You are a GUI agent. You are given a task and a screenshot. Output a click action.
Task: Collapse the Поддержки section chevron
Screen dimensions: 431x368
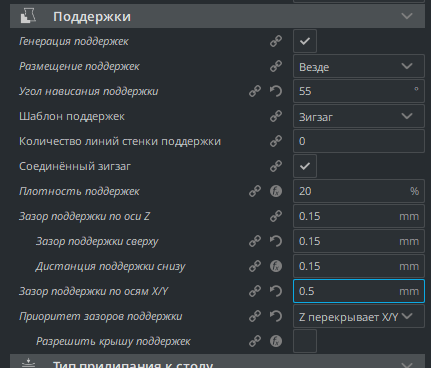[407, 16]
